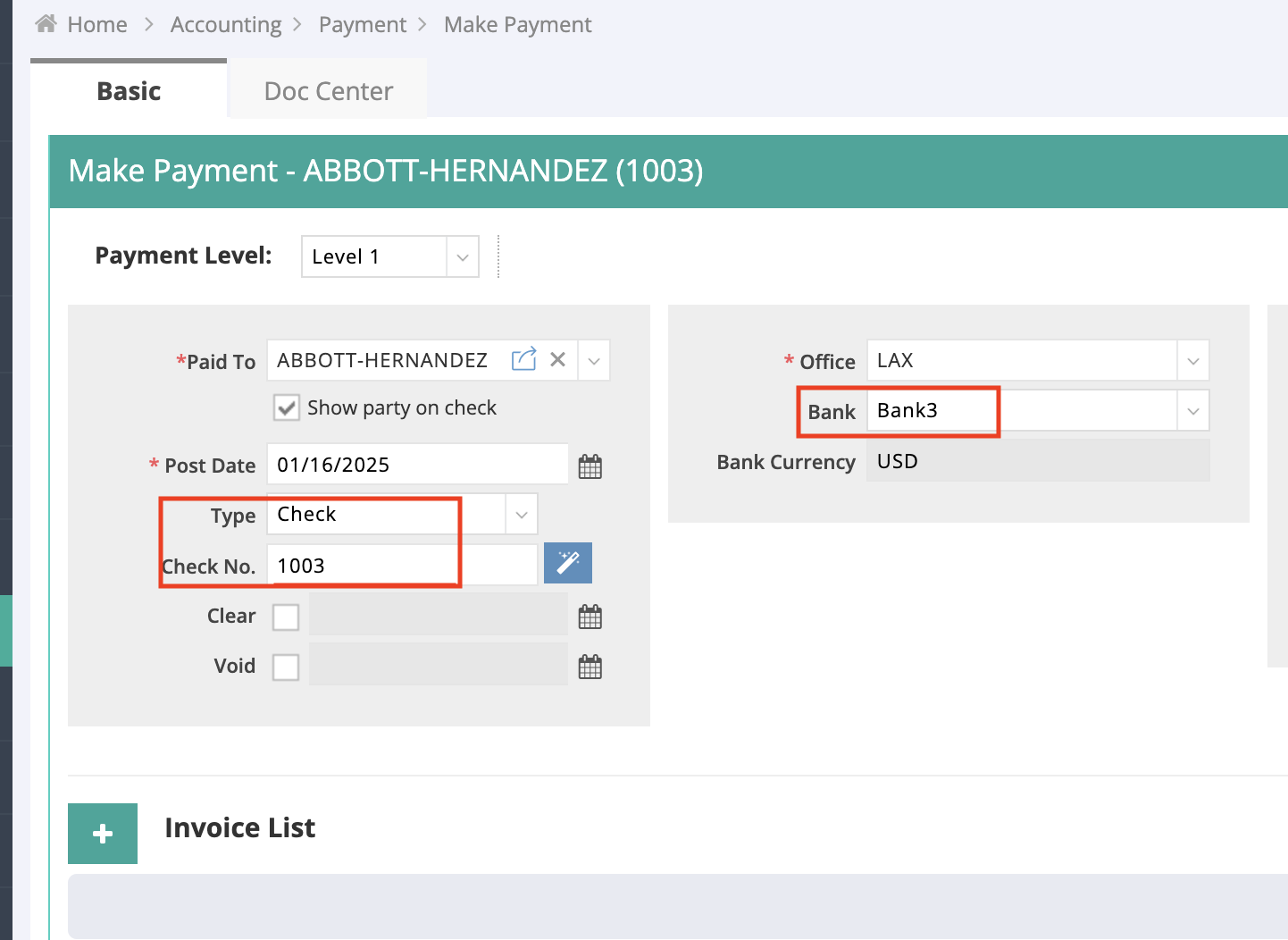Enable the Void checkbox
This screenshot has width=1288, height=940.
point(286,667)
